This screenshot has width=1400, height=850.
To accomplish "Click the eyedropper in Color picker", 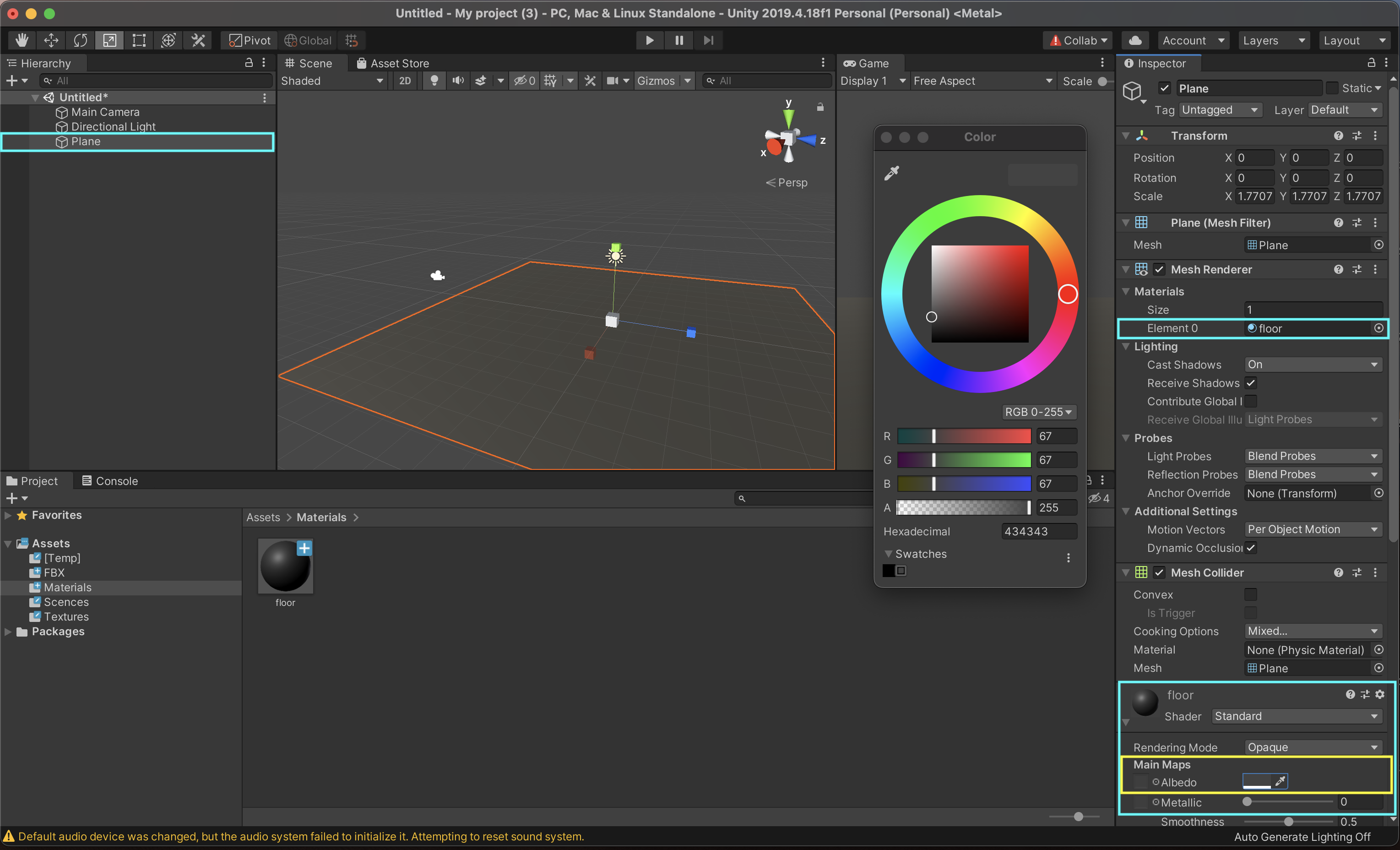I will coord(891,173).
